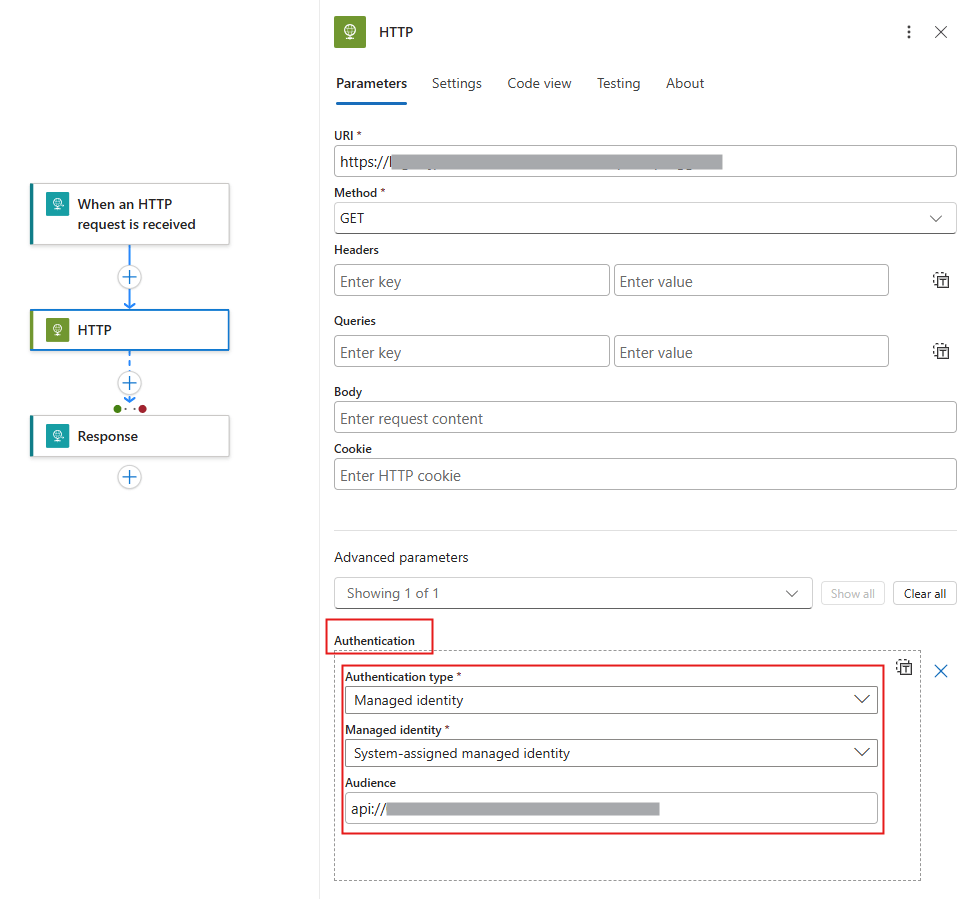The height and width of the screenshot is (899, 961).
Task: Switch to the Settings tab
Action: (456, 84)
